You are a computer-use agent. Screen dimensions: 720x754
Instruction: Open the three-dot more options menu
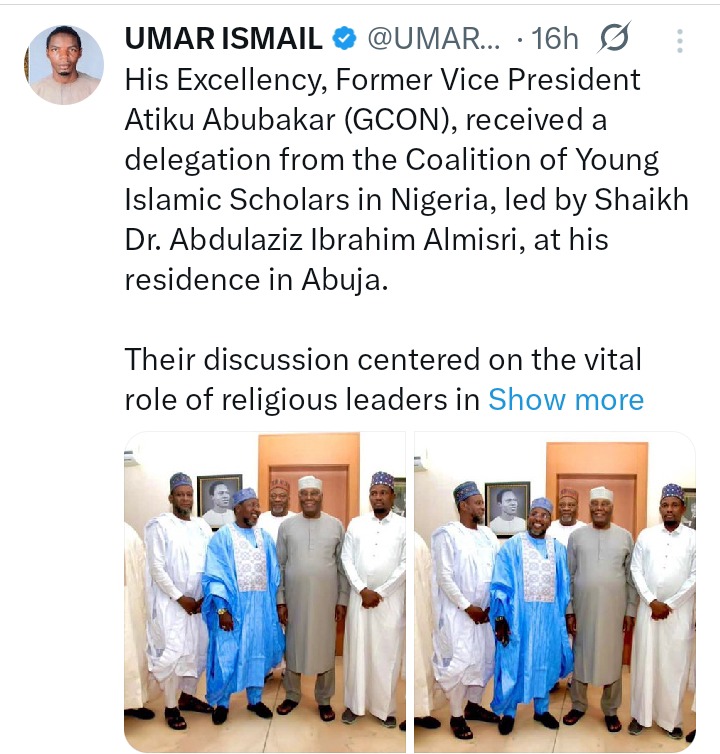tap(680, 41)
